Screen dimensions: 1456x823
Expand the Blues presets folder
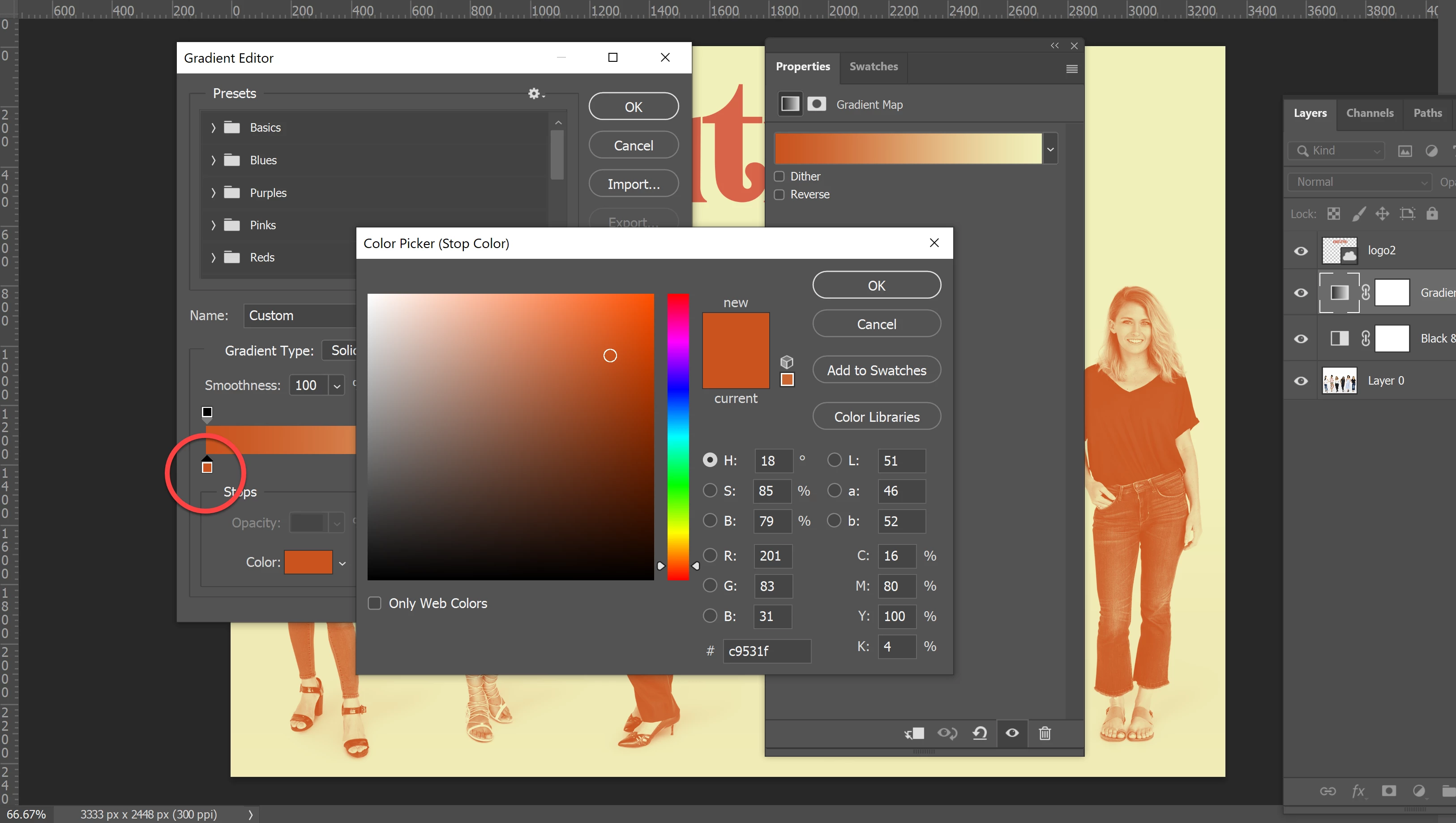213,161
